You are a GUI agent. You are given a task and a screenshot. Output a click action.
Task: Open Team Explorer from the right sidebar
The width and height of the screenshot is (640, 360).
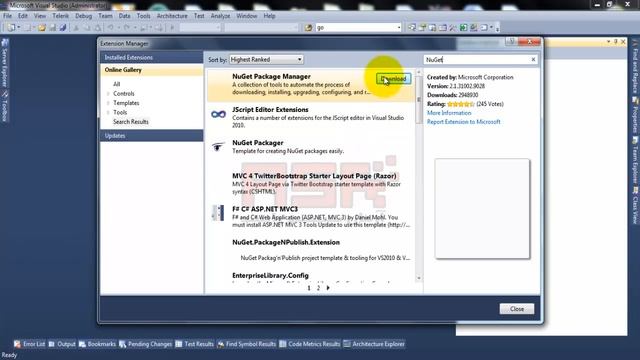(635, 161)
